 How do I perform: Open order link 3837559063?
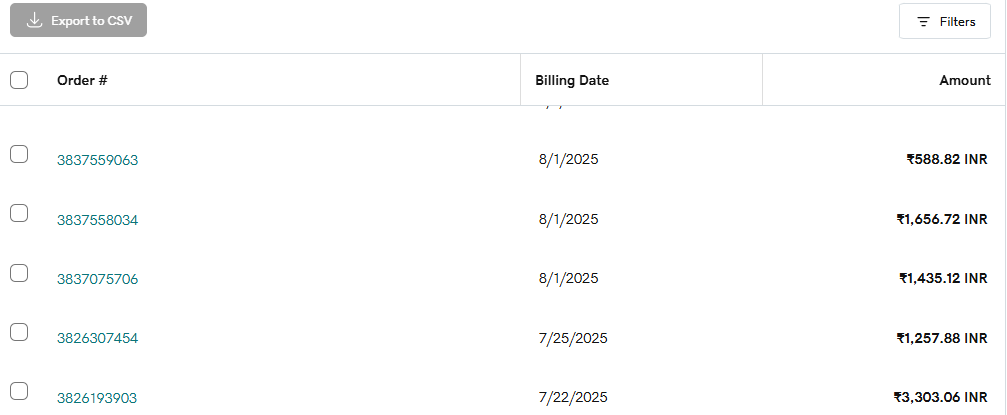[97, 160]
